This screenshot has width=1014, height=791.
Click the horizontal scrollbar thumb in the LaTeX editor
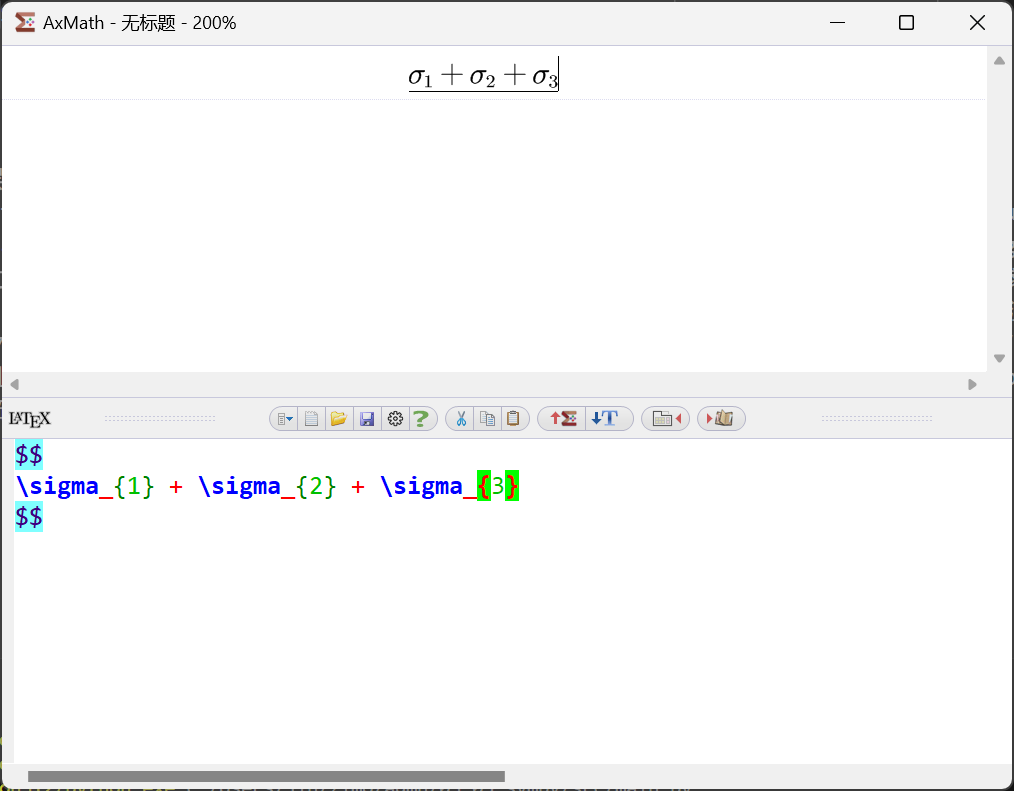[266, 777]
